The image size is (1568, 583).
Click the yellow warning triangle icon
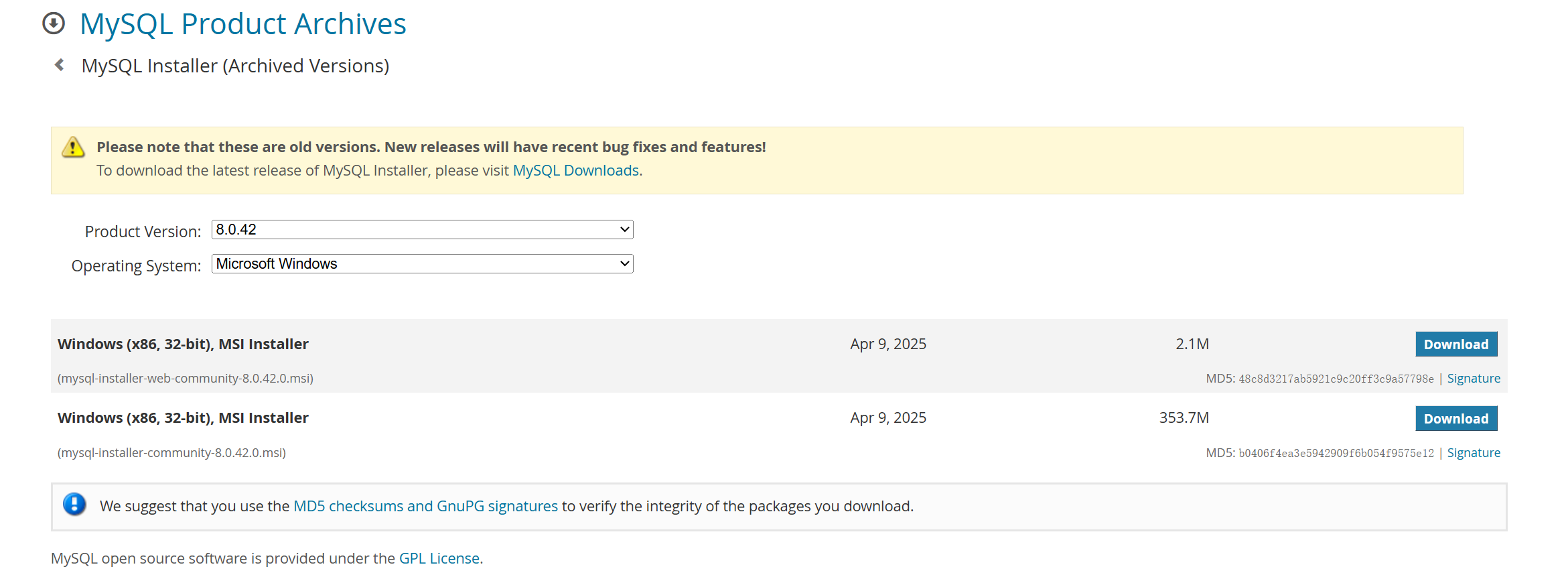73,147
